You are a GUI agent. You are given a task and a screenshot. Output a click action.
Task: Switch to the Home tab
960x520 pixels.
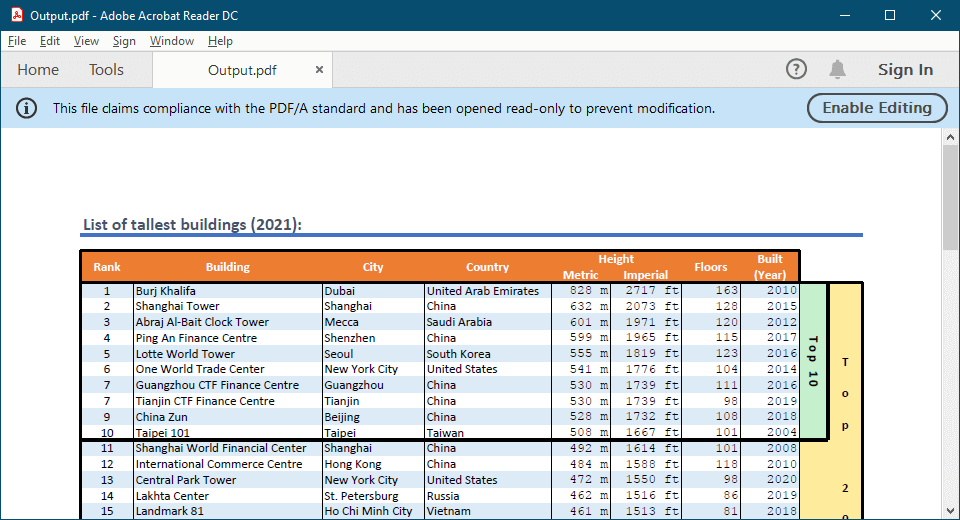pyautogui.click(x=38, y=70)
